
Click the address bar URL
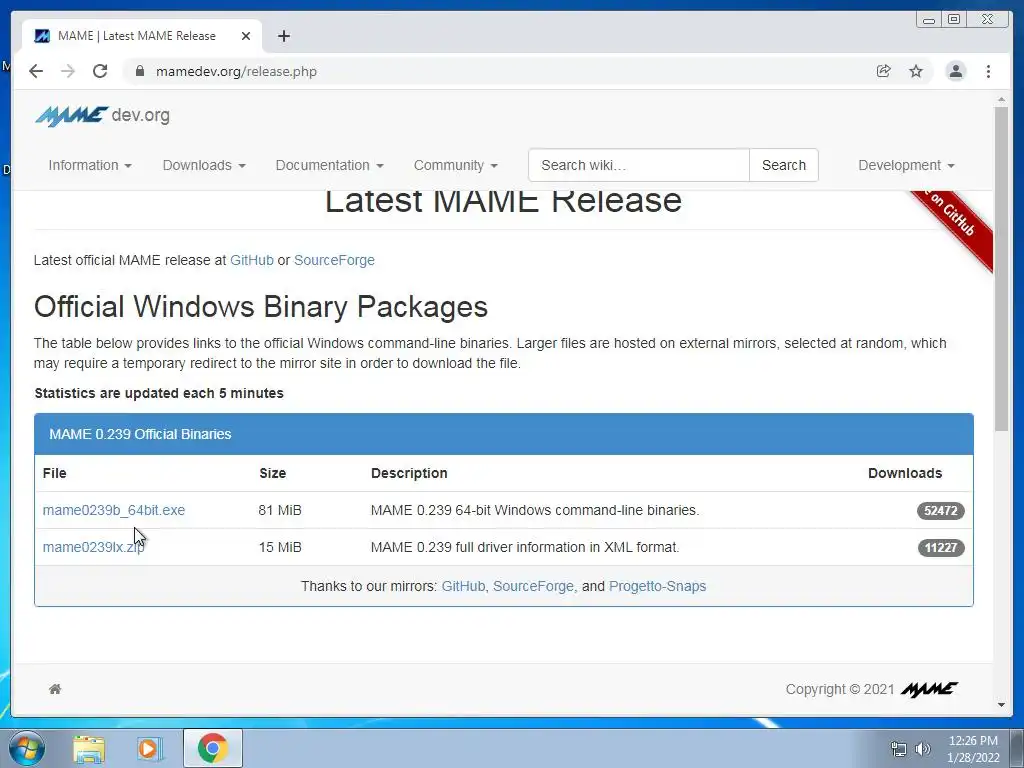point(236,71)
